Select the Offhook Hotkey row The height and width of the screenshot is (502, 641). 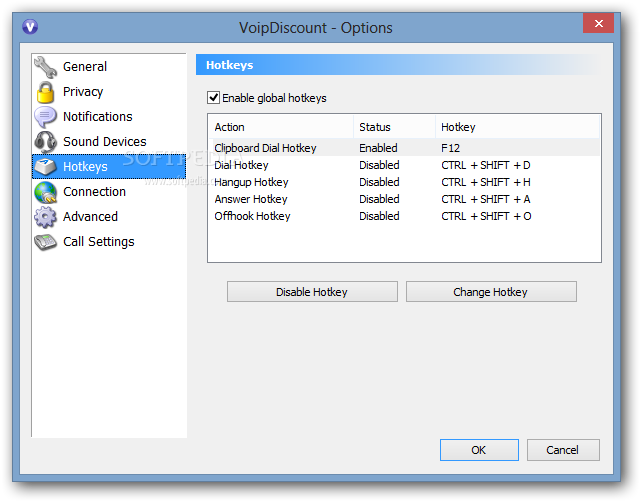tap(404, 216)
